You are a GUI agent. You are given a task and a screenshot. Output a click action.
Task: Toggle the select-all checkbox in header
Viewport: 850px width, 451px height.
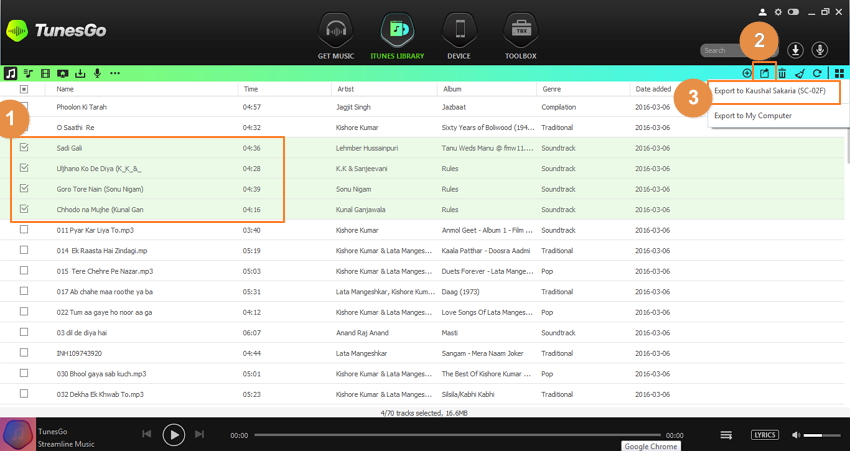tap(24, 89)
